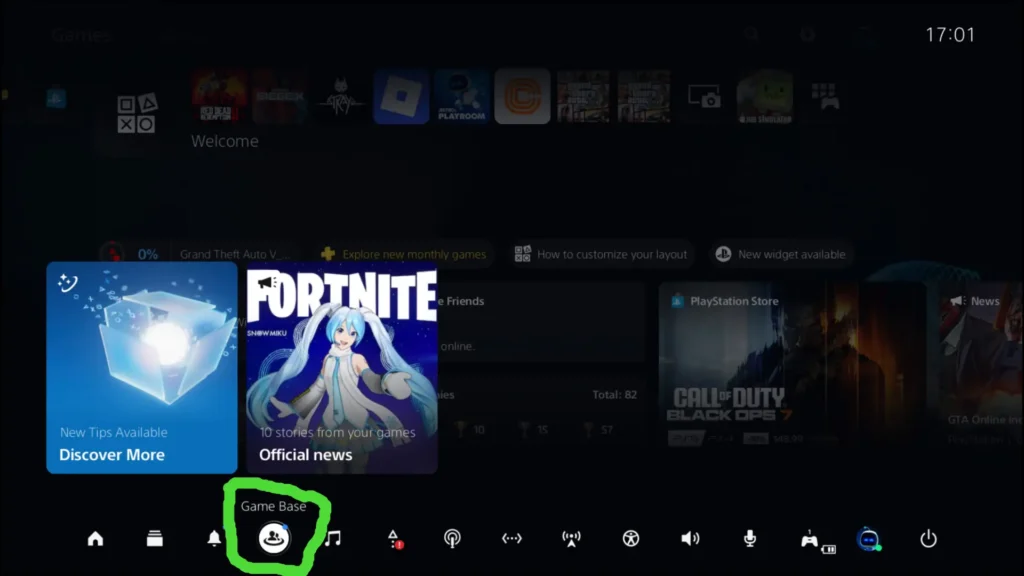Open Downloads/Uploads icon with red alert badge
The width and height of the screenshot is (1024, 576).
394,539
